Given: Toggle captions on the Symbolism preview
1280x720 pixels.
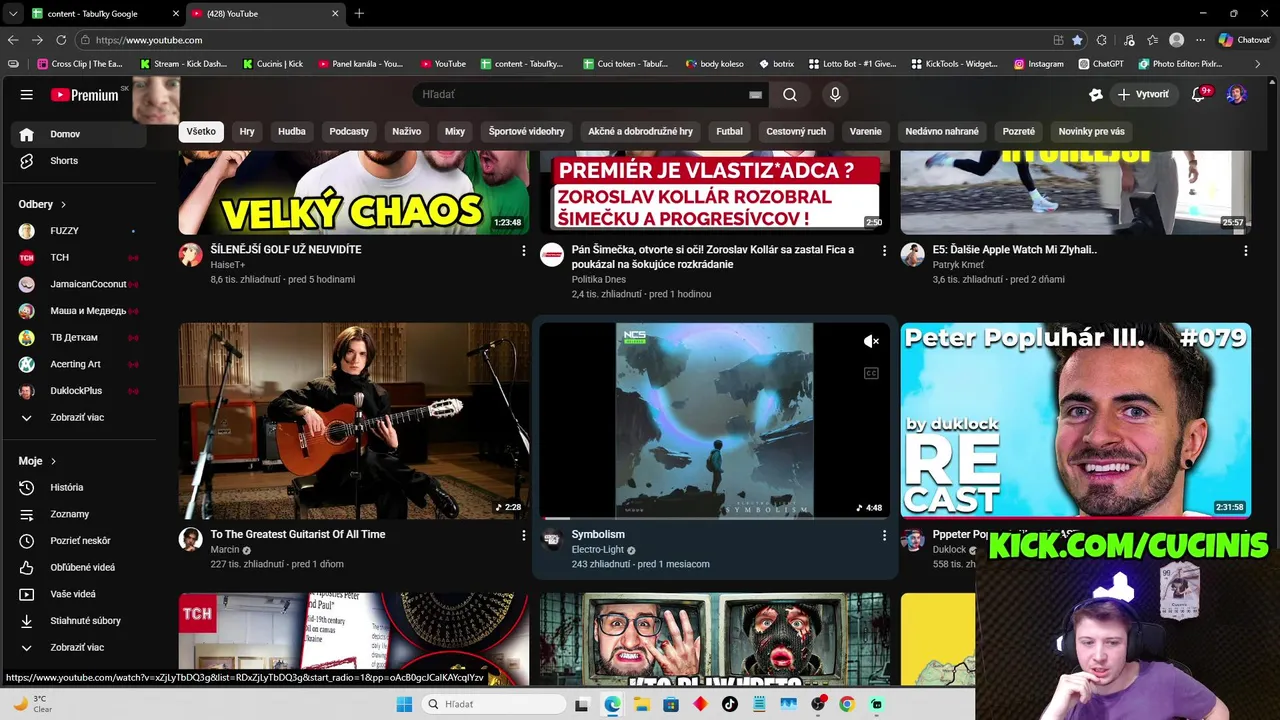Looking at the screenshot, I should [x=871, y=373].
